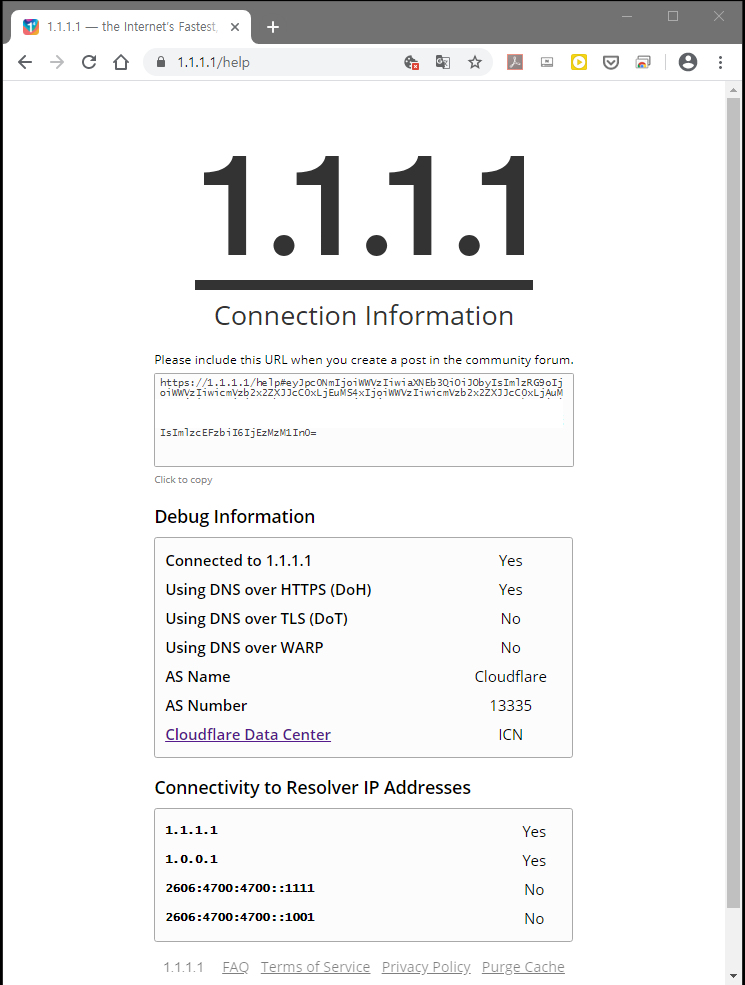Select 'Using DNS over HTTPS (DoH)' label
Viewport: 745px width, 985px height.
pos(268,589)
